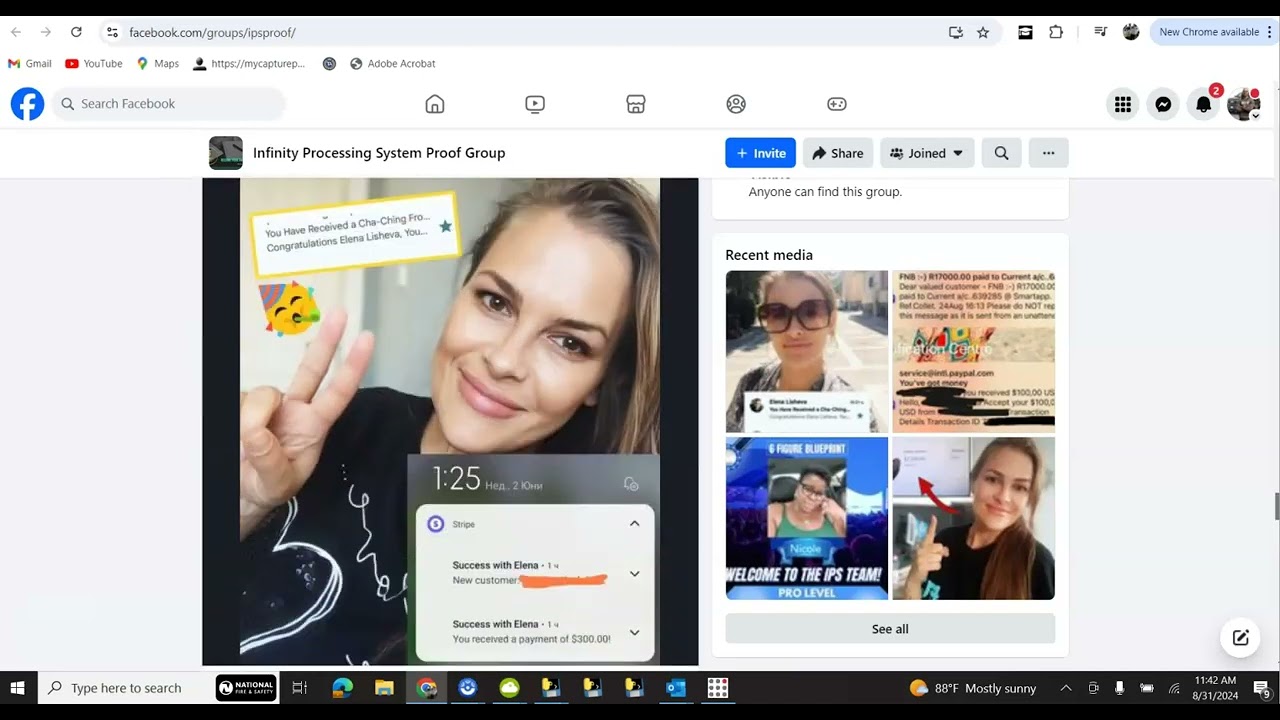Open the Gmail bookmark
This screenshot has width=1280, height=720.
30,63
